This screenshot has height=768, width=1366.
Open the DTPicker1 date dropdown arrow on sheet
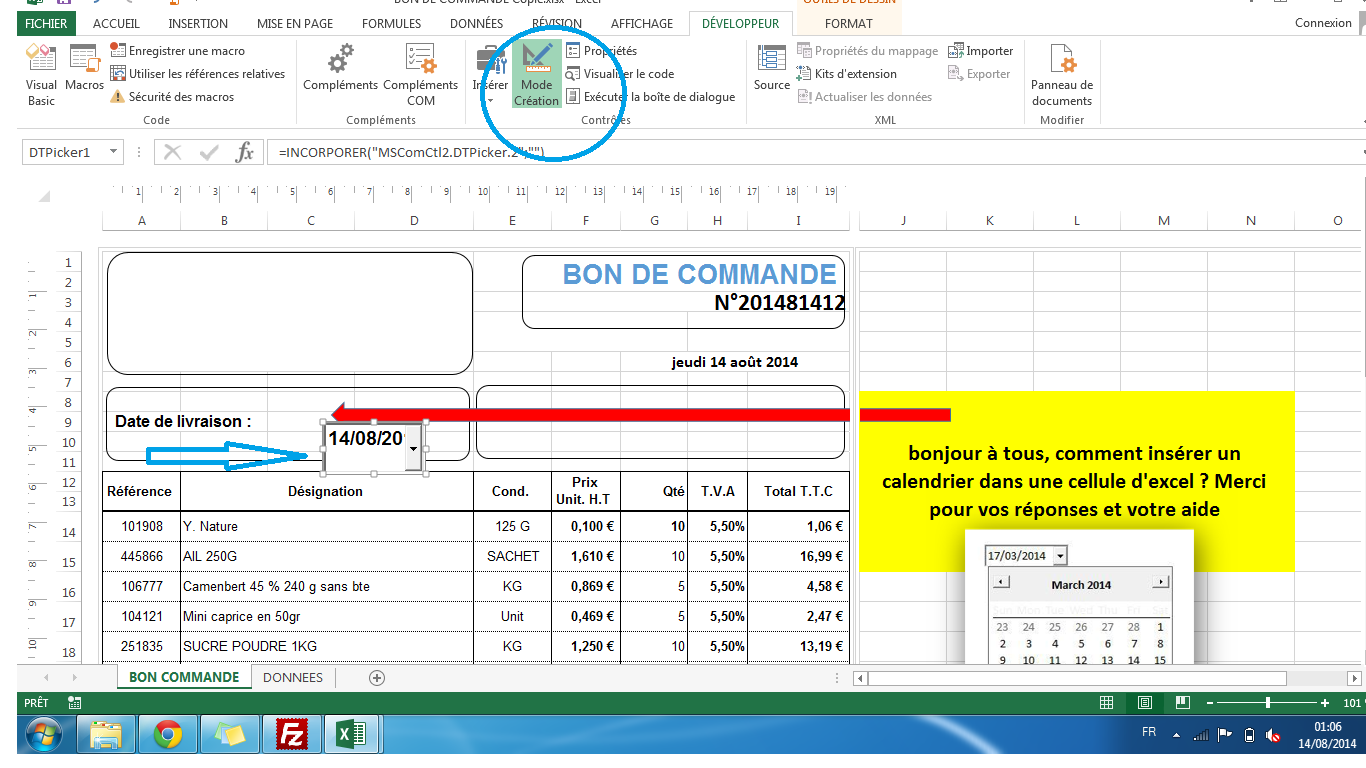(x=414, y=449)
